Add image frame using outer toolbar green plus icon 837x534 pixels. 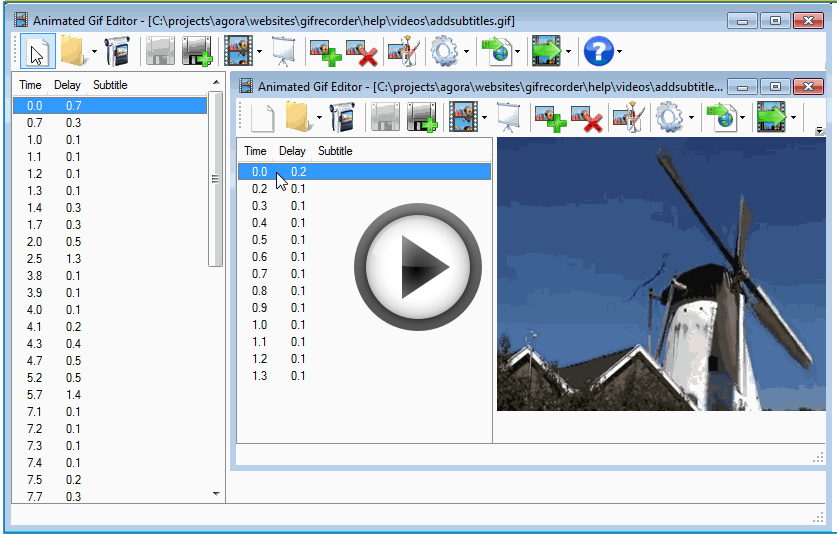pyautogui.click(x=326, y=53)
